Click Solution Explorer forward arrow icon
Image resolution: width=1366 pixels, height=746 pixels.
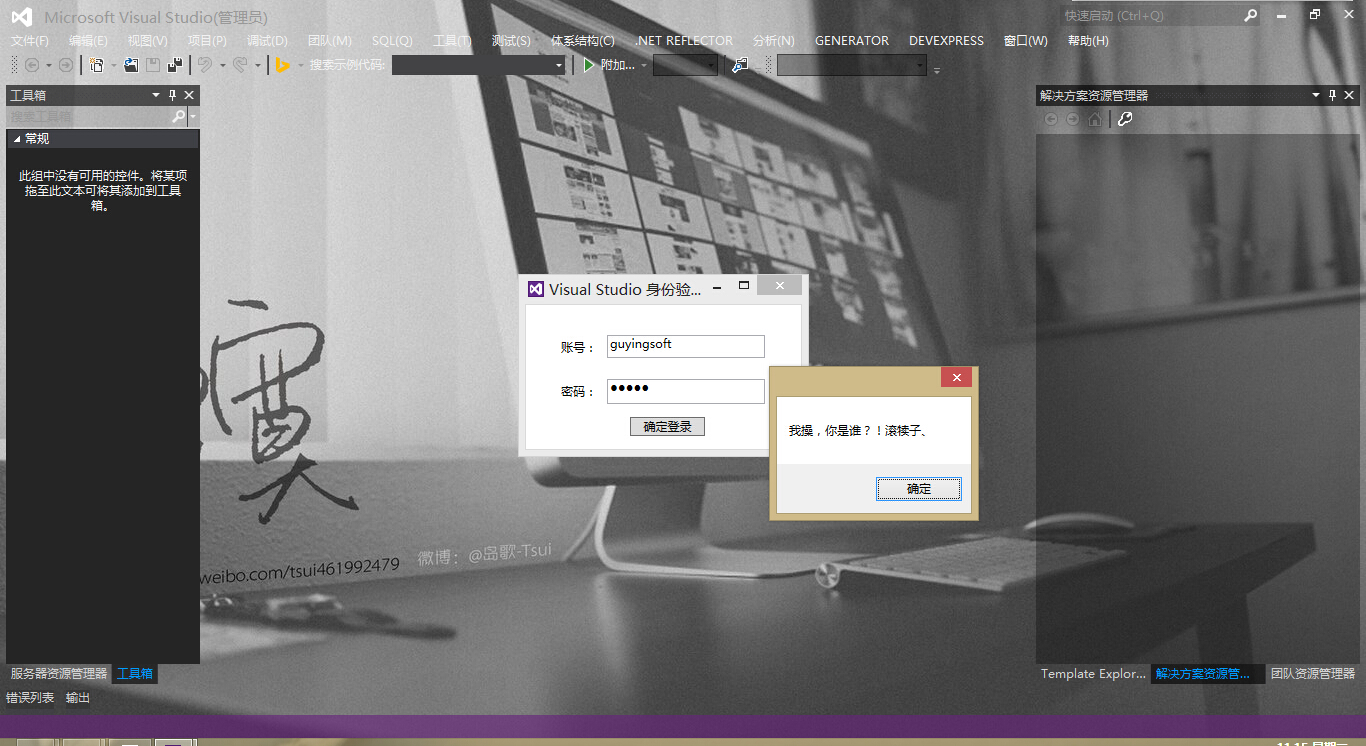(x=1072, y=119)
